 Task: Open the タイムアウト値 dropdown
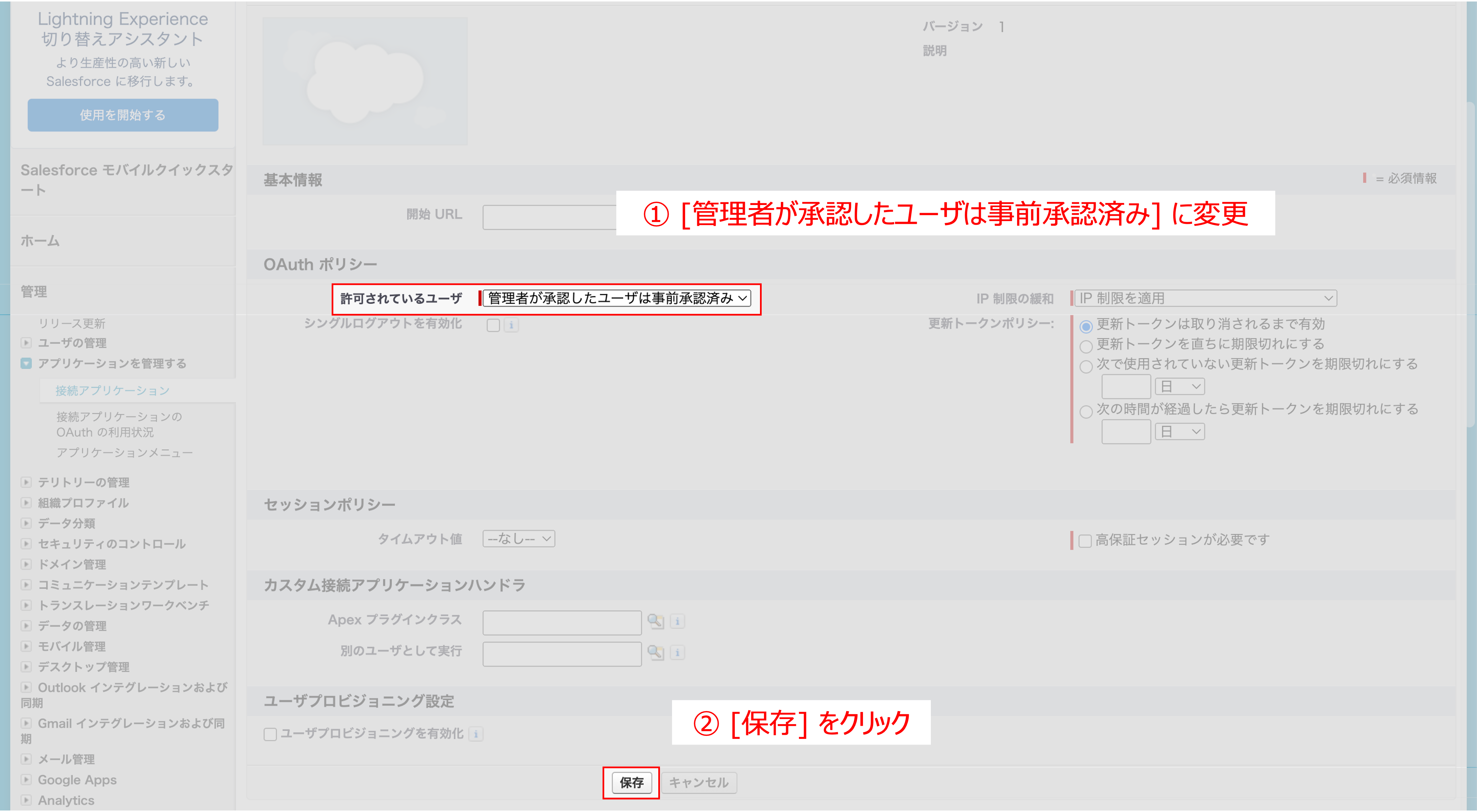tap(519, 539)
